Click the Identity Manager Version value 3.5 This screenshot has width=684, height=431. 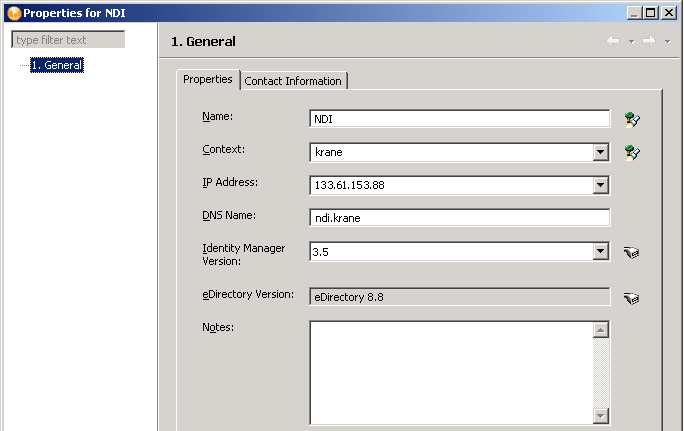321,252
